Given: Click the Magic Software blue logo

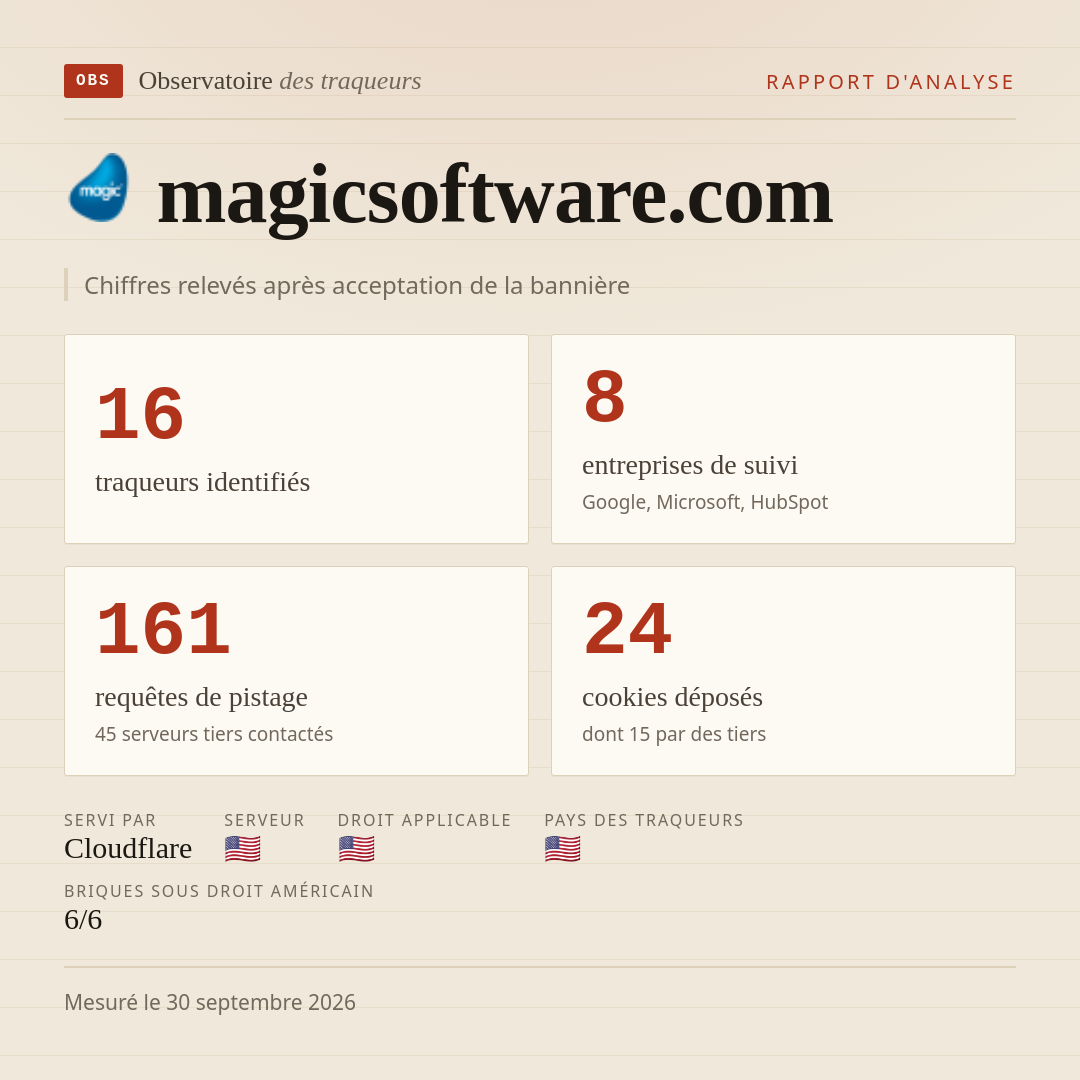Looking at the screenshot, I should click(x=98, y=187).
